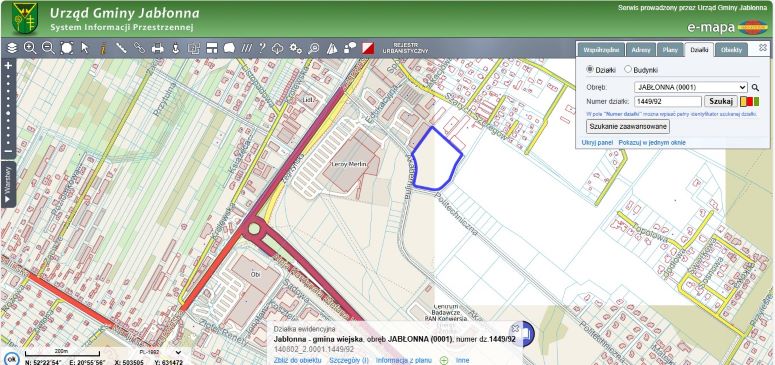The width and height of the screenshot is (775, 365).
Task: Click the red-white diagonal square icon
Action: point(368,48)
